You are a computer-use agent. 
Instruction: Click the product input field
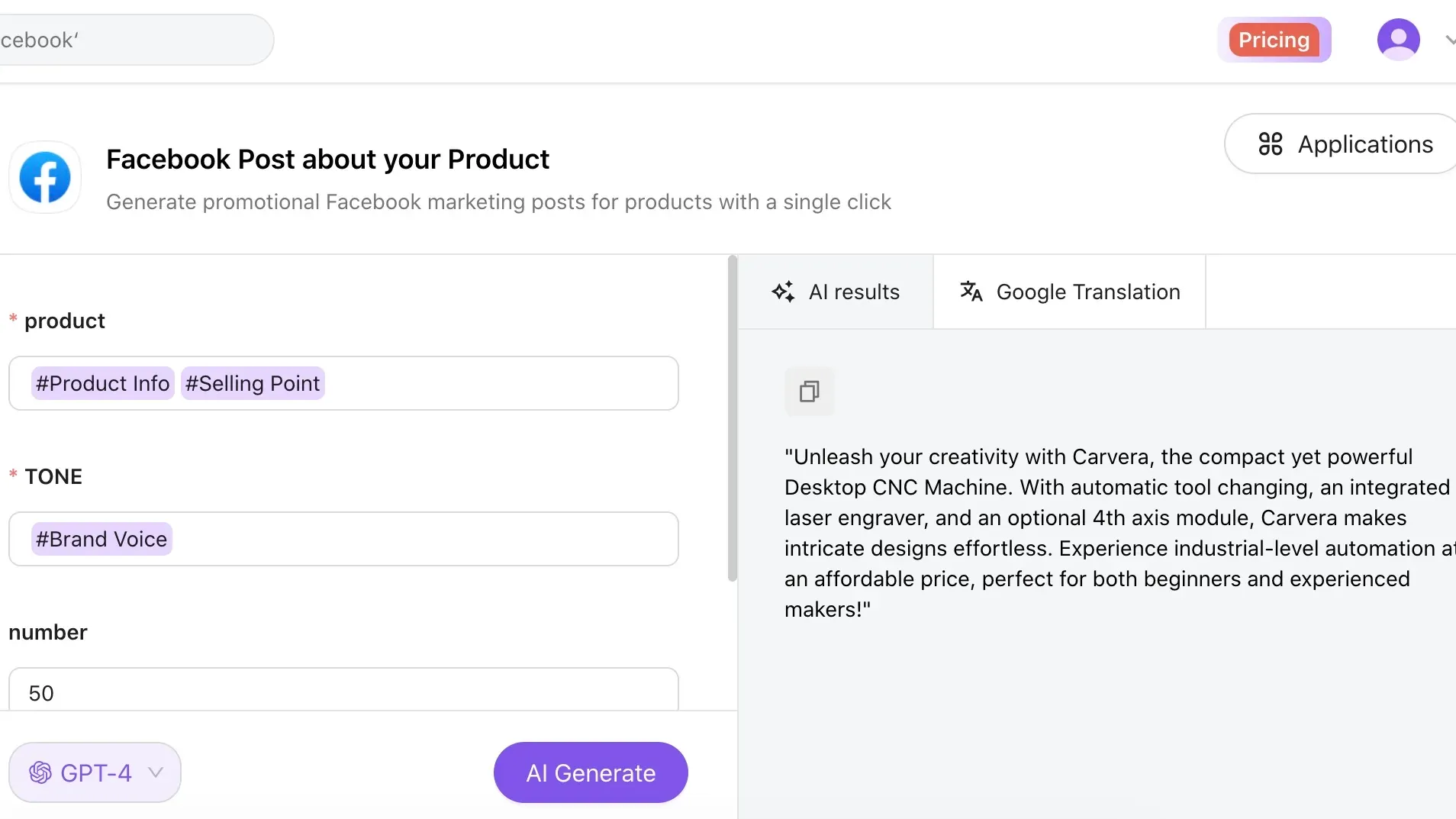(496, 383)
